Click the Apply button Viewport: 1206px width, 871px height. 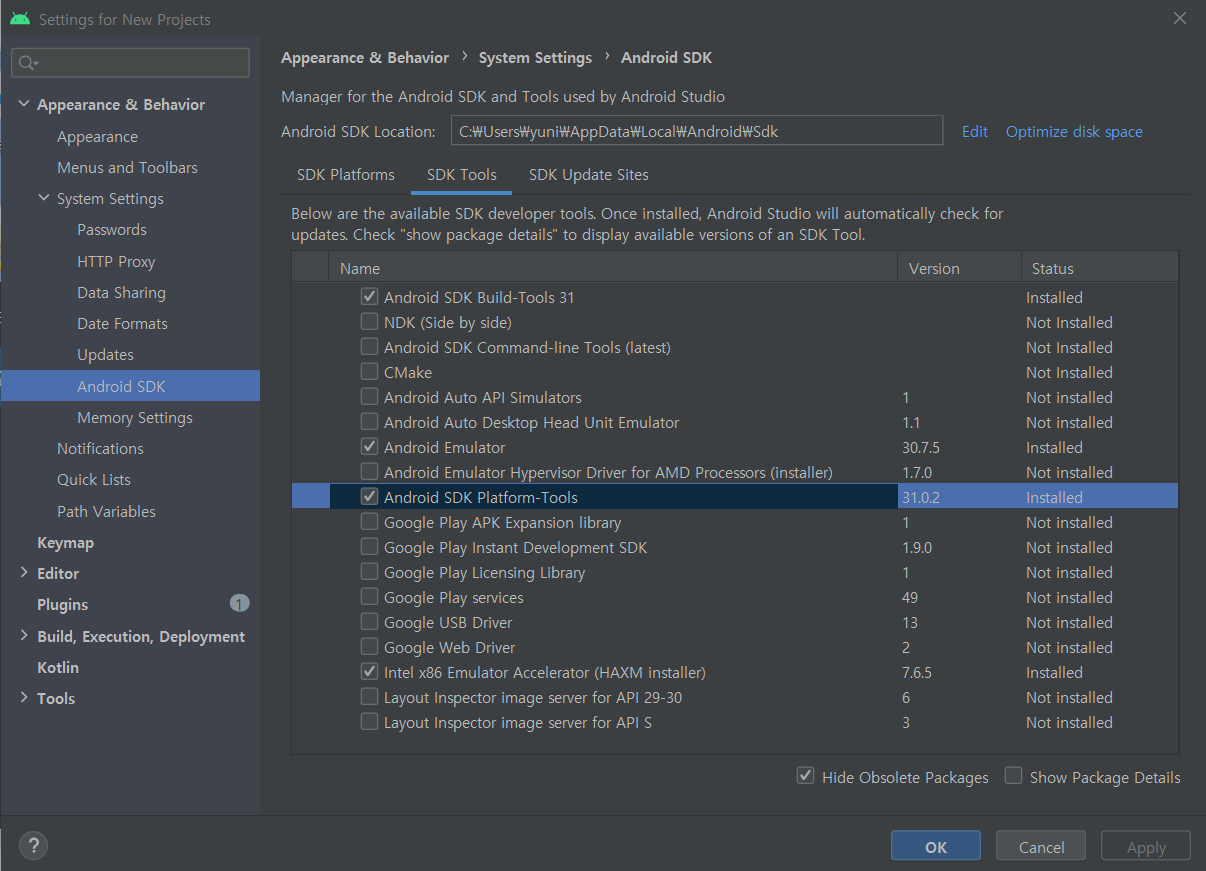1146,846
